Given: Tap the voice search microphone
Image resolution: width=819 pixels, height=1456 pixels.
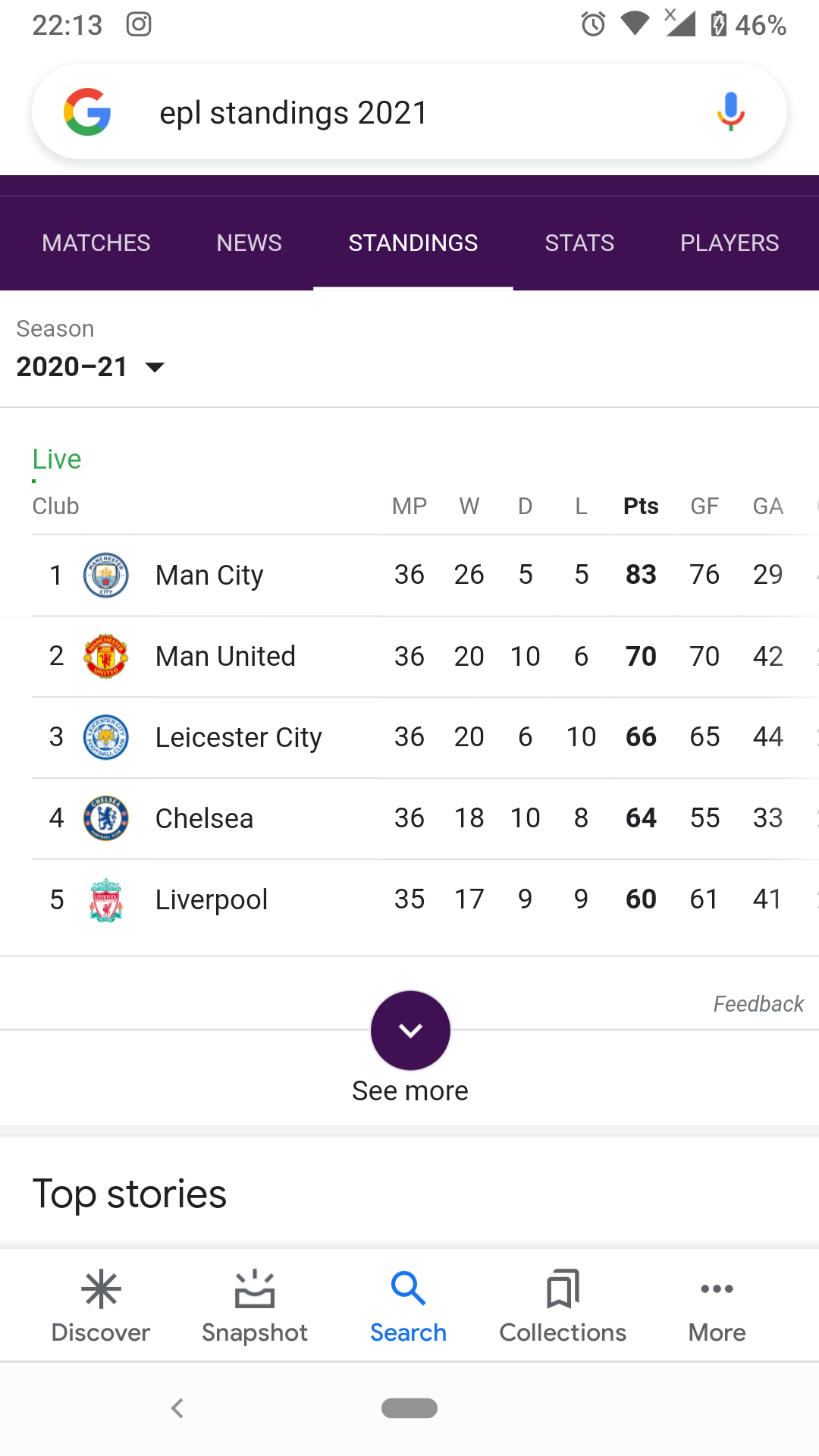Looking at the screenshot, I should coord(730,112).
